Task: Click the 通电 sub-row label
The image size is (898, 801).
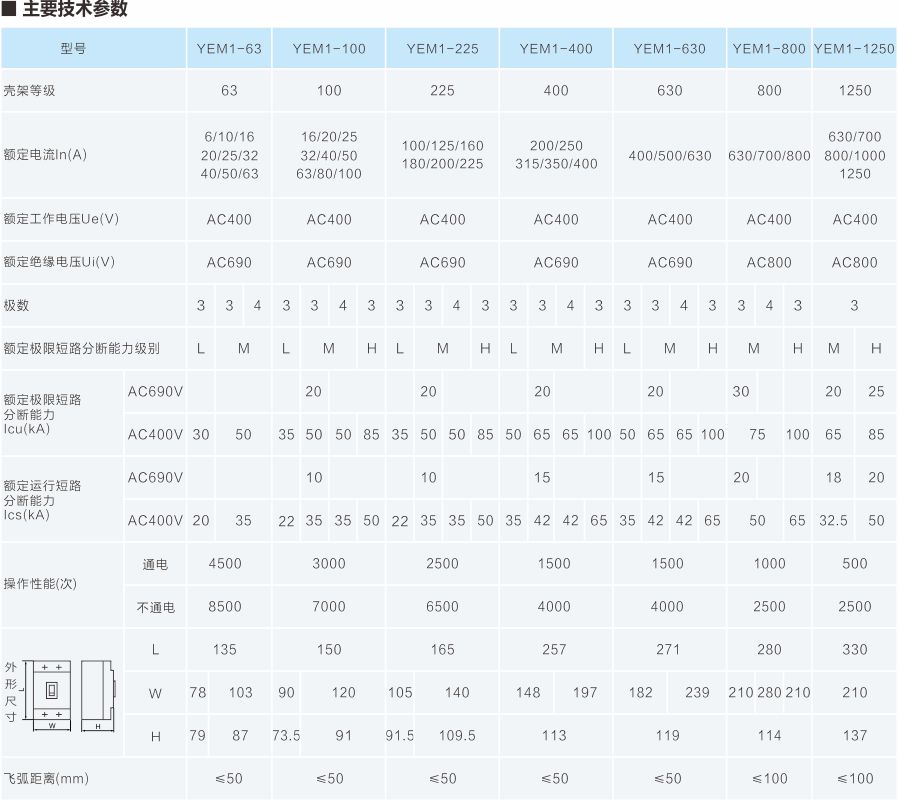Action: pyautogui.click(x=155, y=564)
